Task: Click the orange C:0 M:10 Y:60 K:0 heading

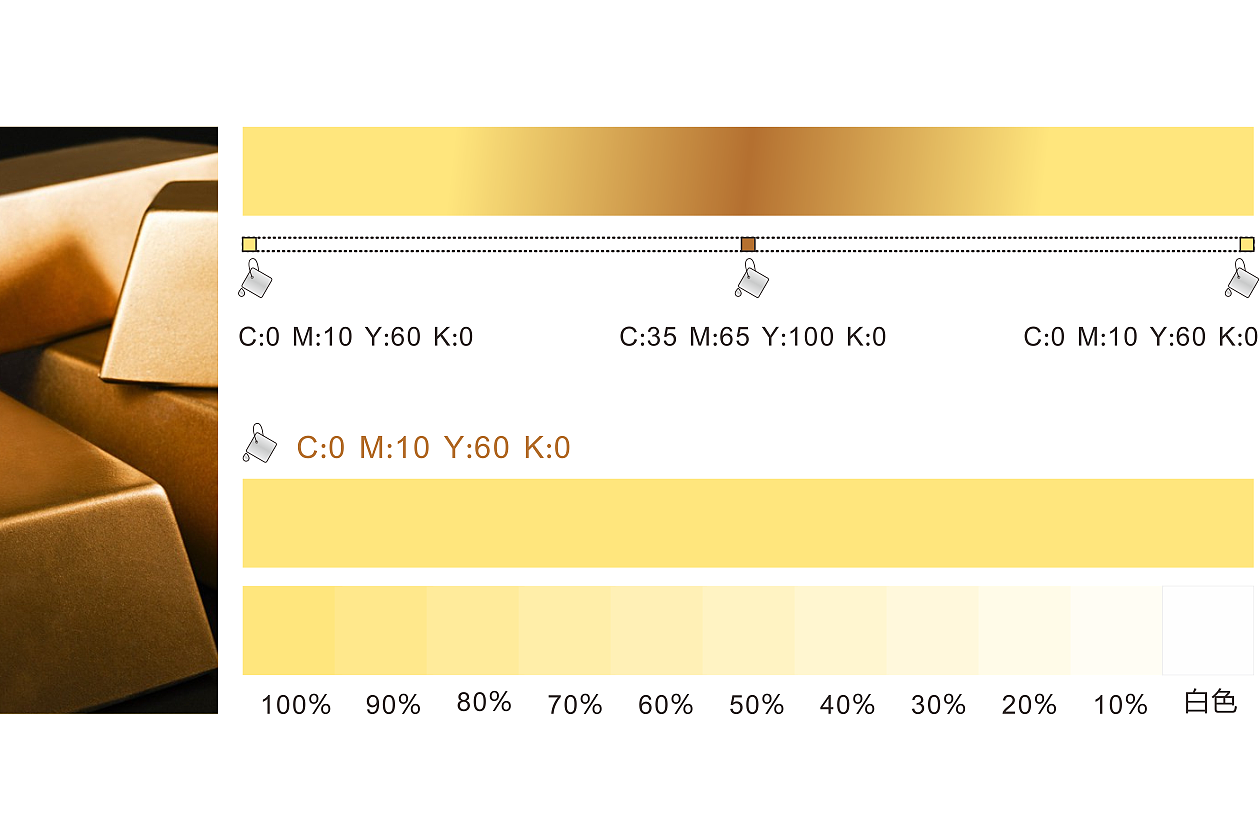Action: 434,447
